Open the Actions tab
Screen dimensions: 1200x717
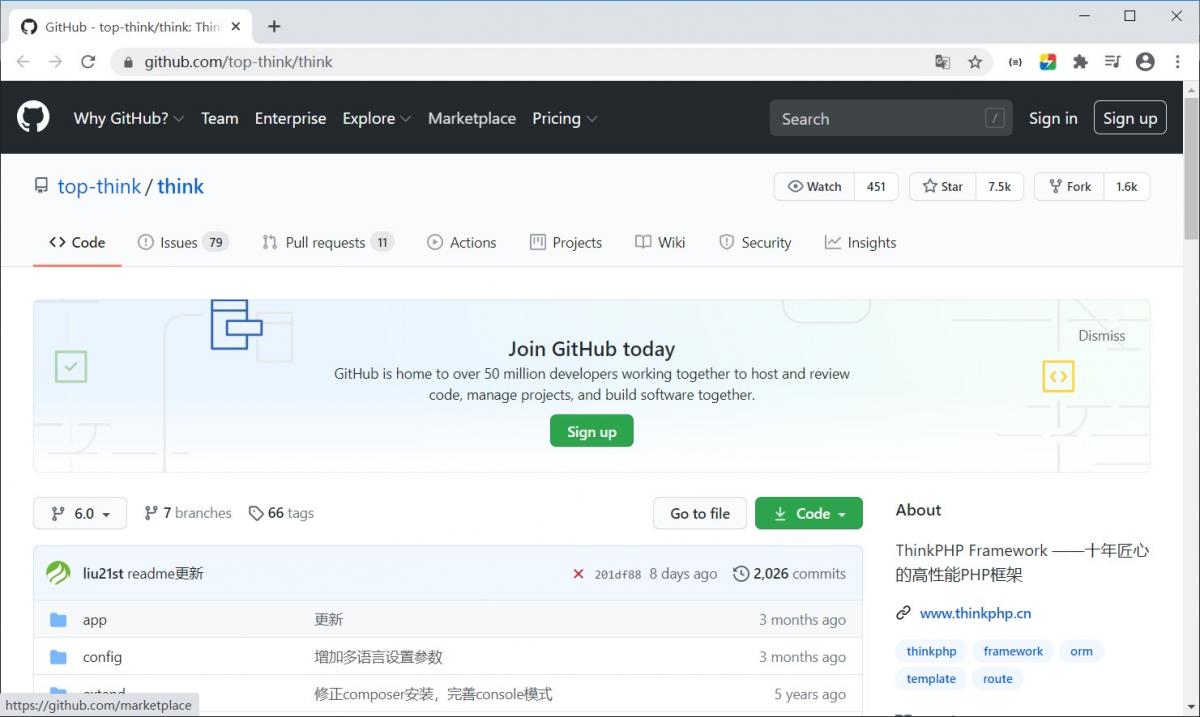pyautogui.click(x=462, y=242)
